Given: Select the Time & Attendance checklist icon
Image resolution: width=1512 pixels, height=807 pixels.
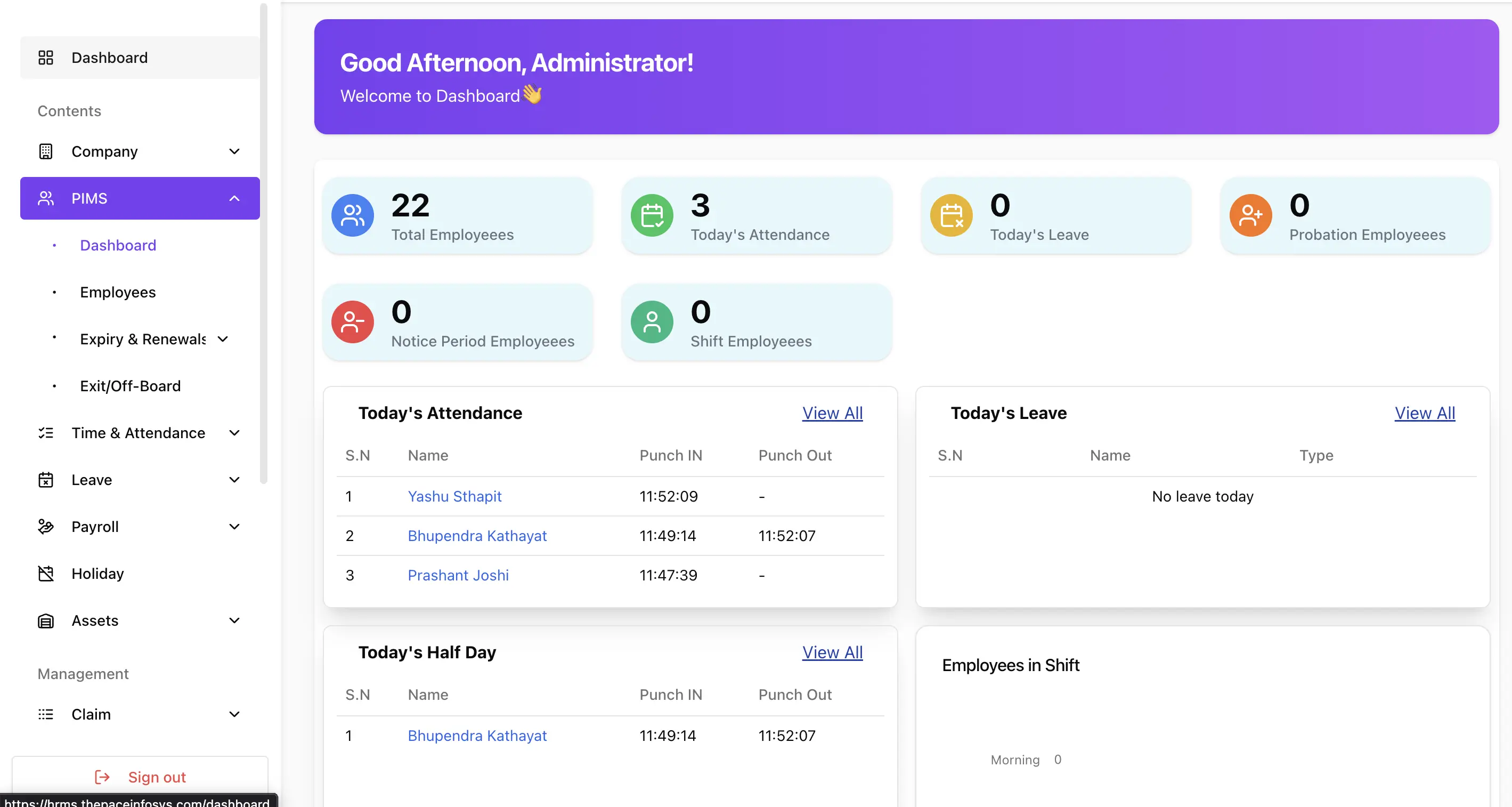Looking at the screenshot, I should tap(45, 433).
